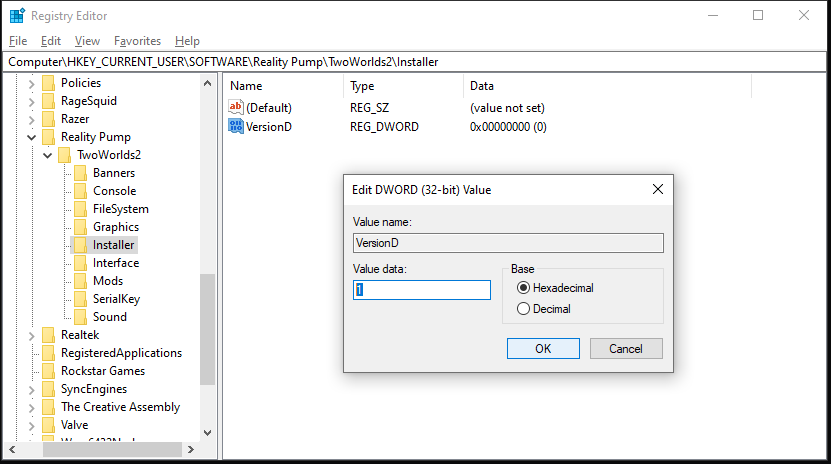Click the Installer folder icon in tree
The width and height of the screenshot is (831, 466).
(x=80, y=245)
